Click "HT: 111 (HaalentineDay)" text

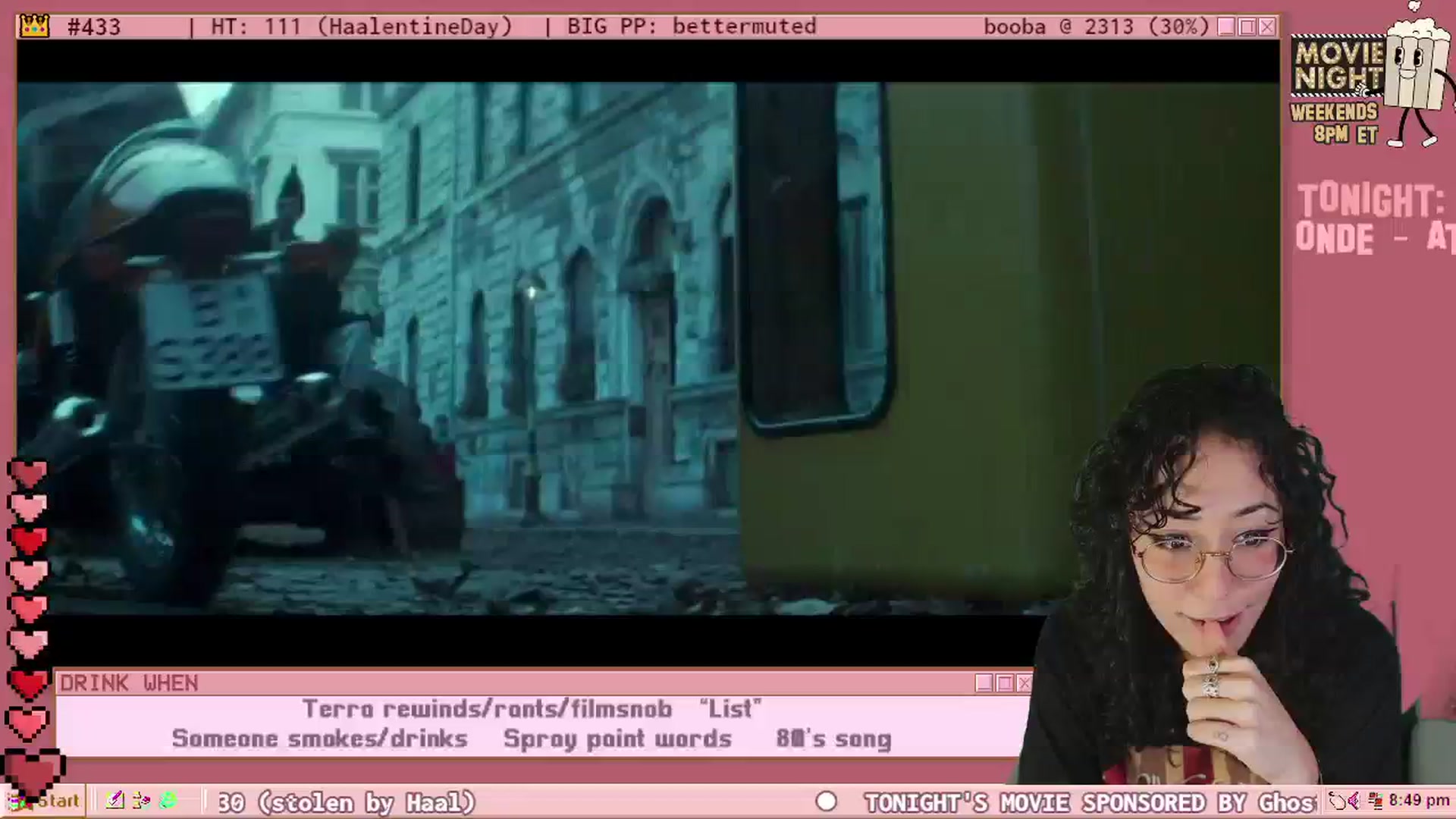pyautogui.click(x=362, y=27)
